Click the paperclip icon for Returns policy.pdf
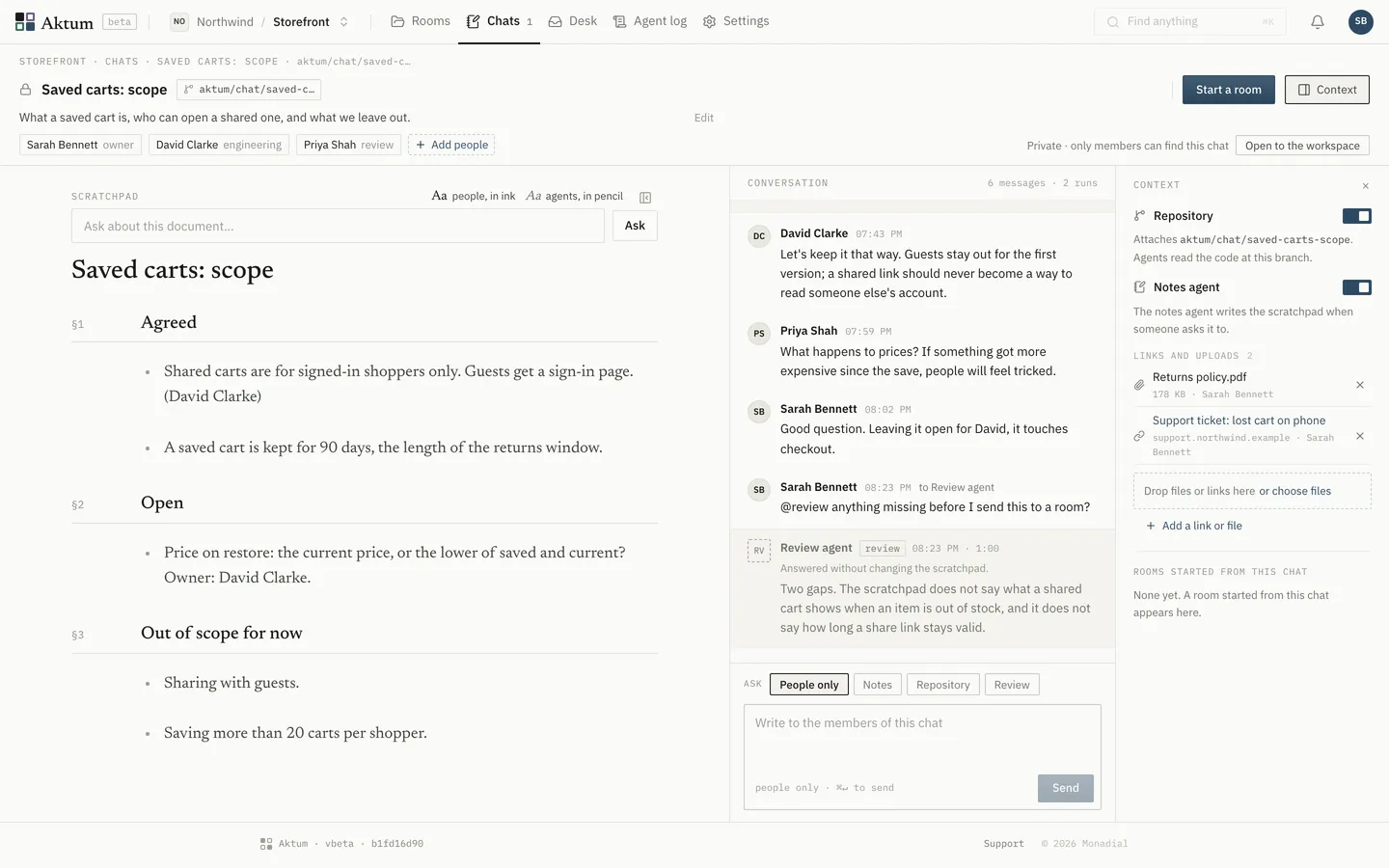 coord(1139,385)
